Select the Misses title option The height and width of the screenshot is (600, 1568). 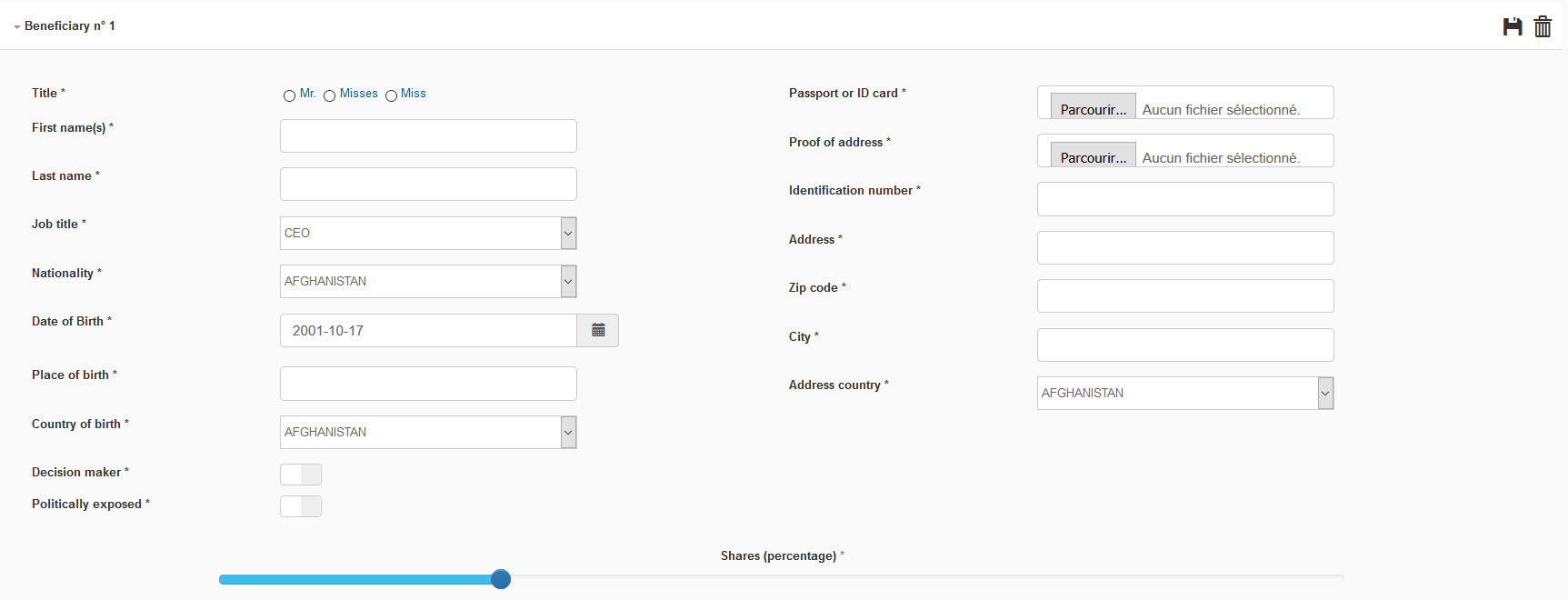coord(329,95)
